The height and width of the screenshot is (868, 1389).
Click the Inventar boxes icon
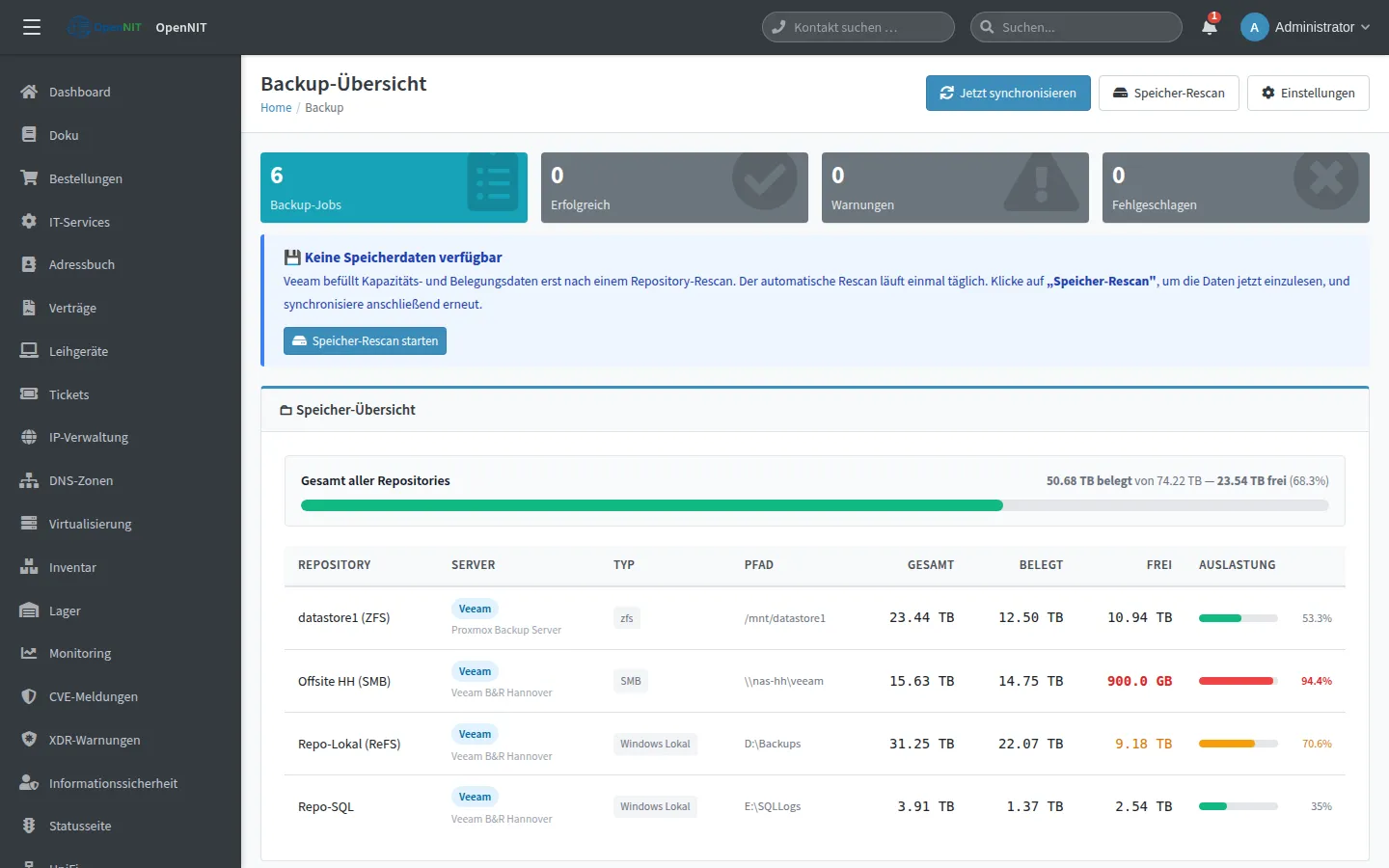coord(29,567)
